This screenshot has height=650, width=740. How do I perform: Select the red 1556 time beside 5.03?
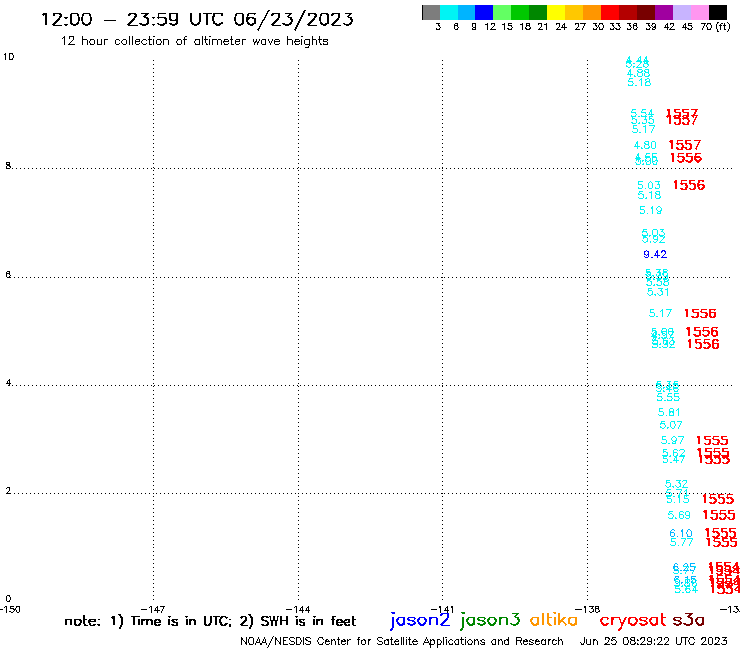coord(689,185)
